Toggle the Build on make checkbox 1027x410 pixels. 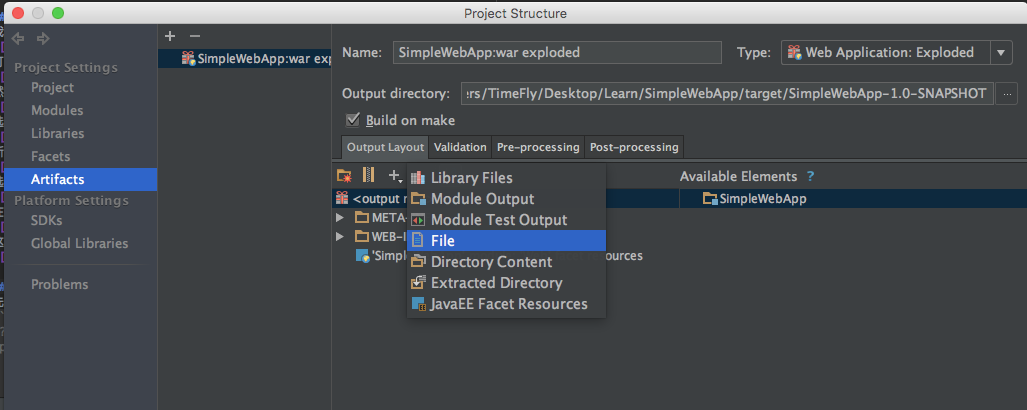[354, 121]
